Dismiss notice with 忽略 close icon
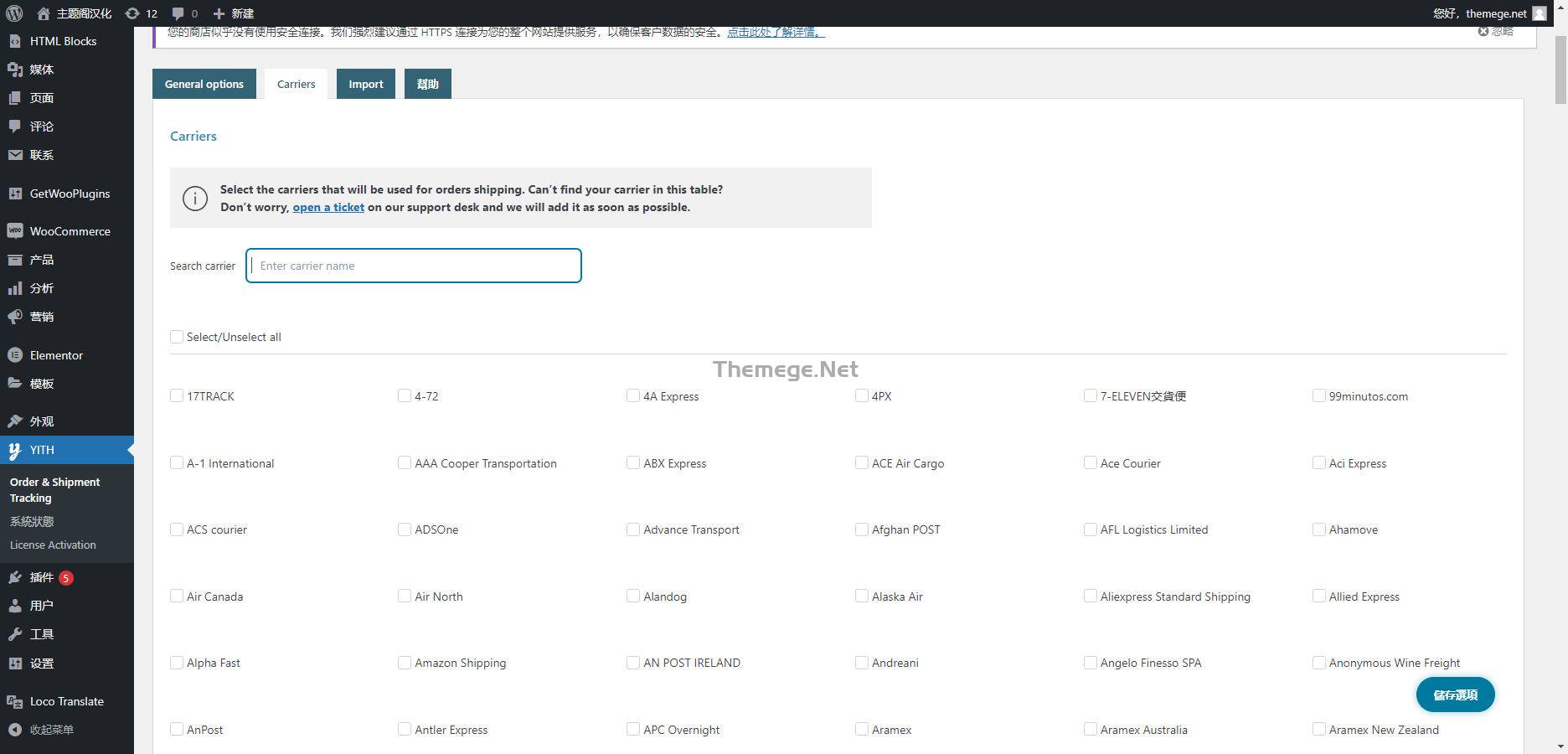The height and width of the screenshot is (754, 1568). [x=1483, y=32]
